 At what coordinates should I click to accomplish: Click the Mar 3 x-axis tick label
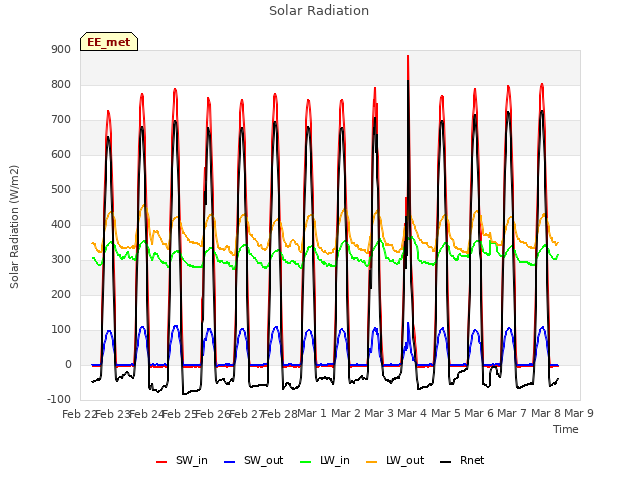[379, 413]
